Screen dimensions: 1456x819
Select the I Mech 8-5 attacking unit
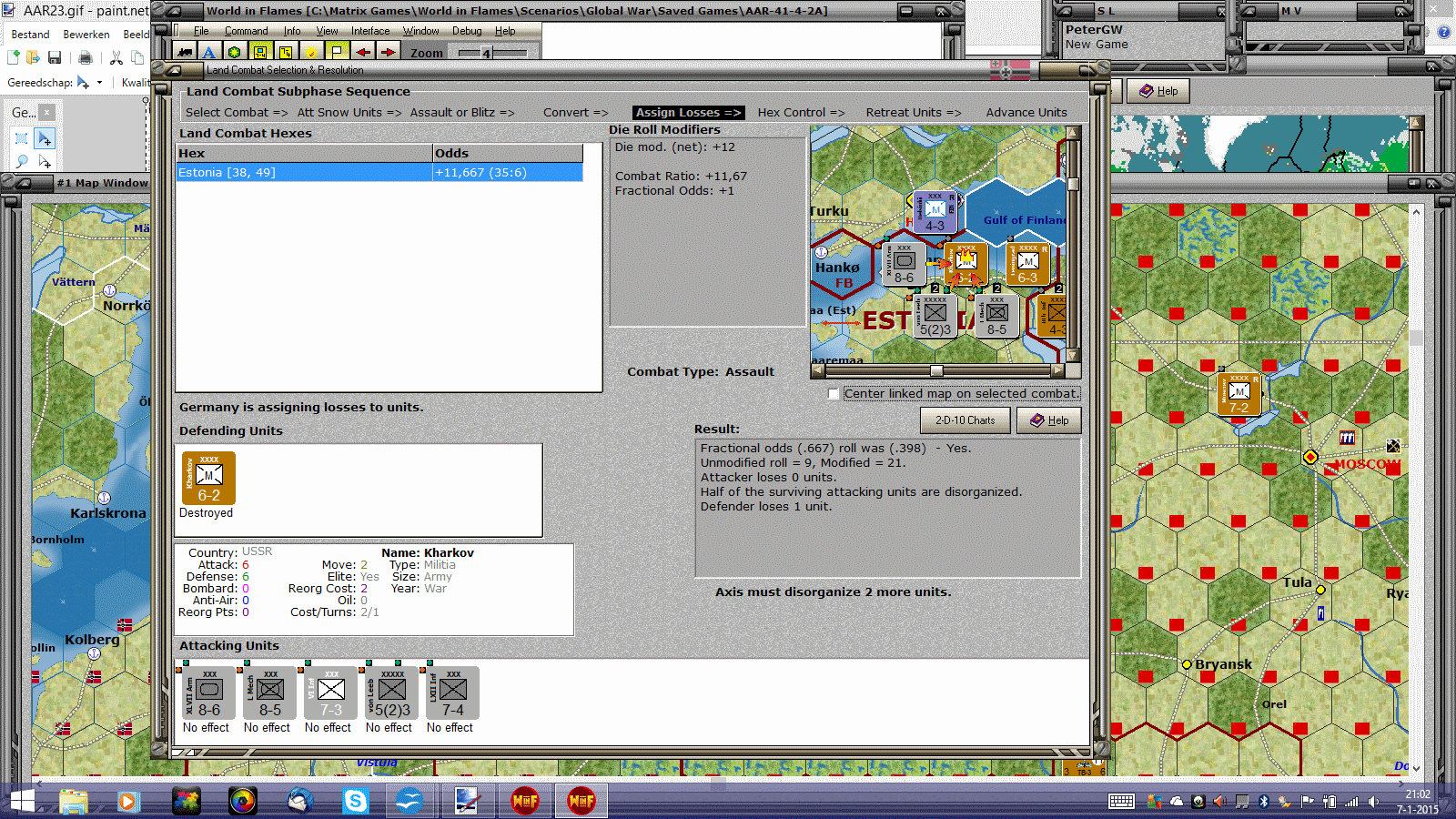coord(270,693)
